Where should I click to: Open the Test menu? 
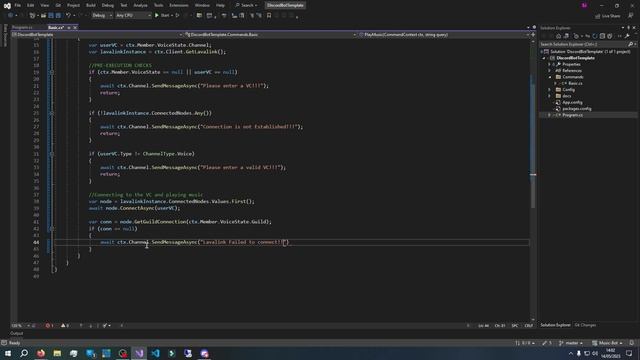pos(124,5)
